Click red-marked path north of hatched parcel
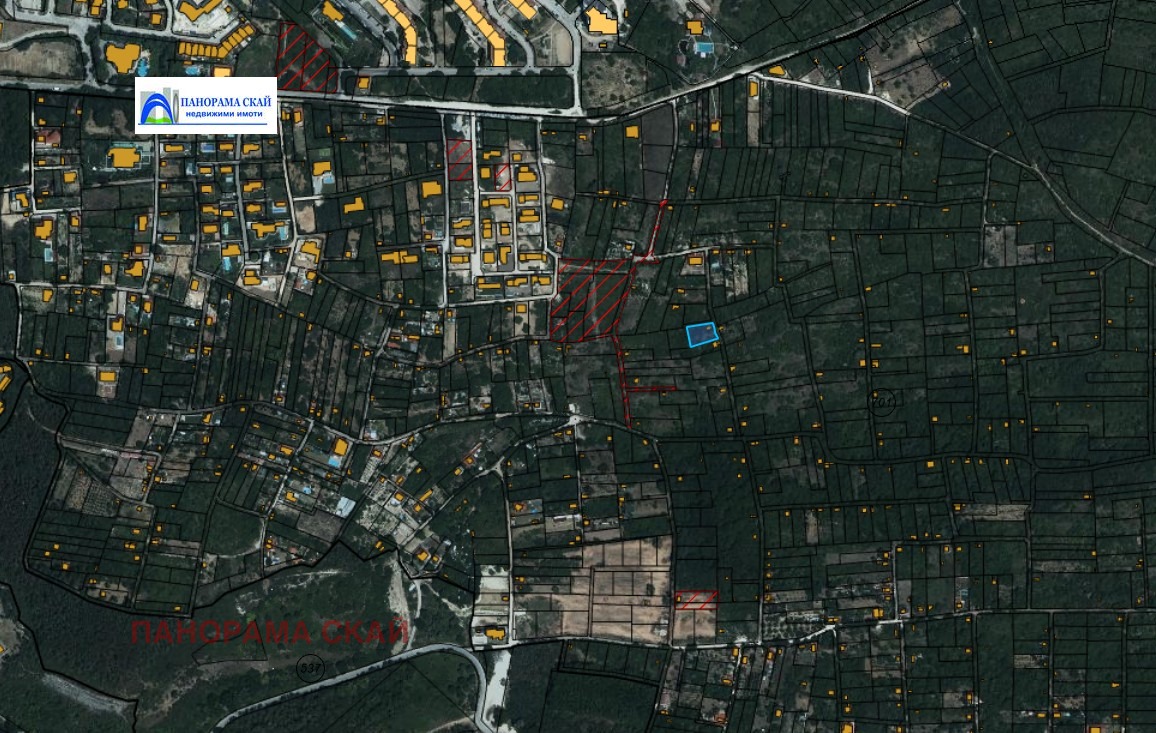This screenshot has width=1156, height=733. tap(655, 230)
